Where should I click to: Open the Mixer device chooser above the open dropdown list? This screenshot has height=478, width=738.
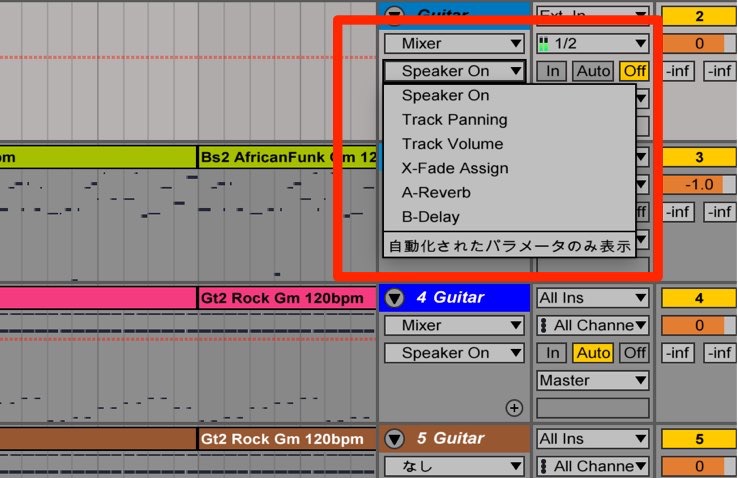[x=454, y=43]
